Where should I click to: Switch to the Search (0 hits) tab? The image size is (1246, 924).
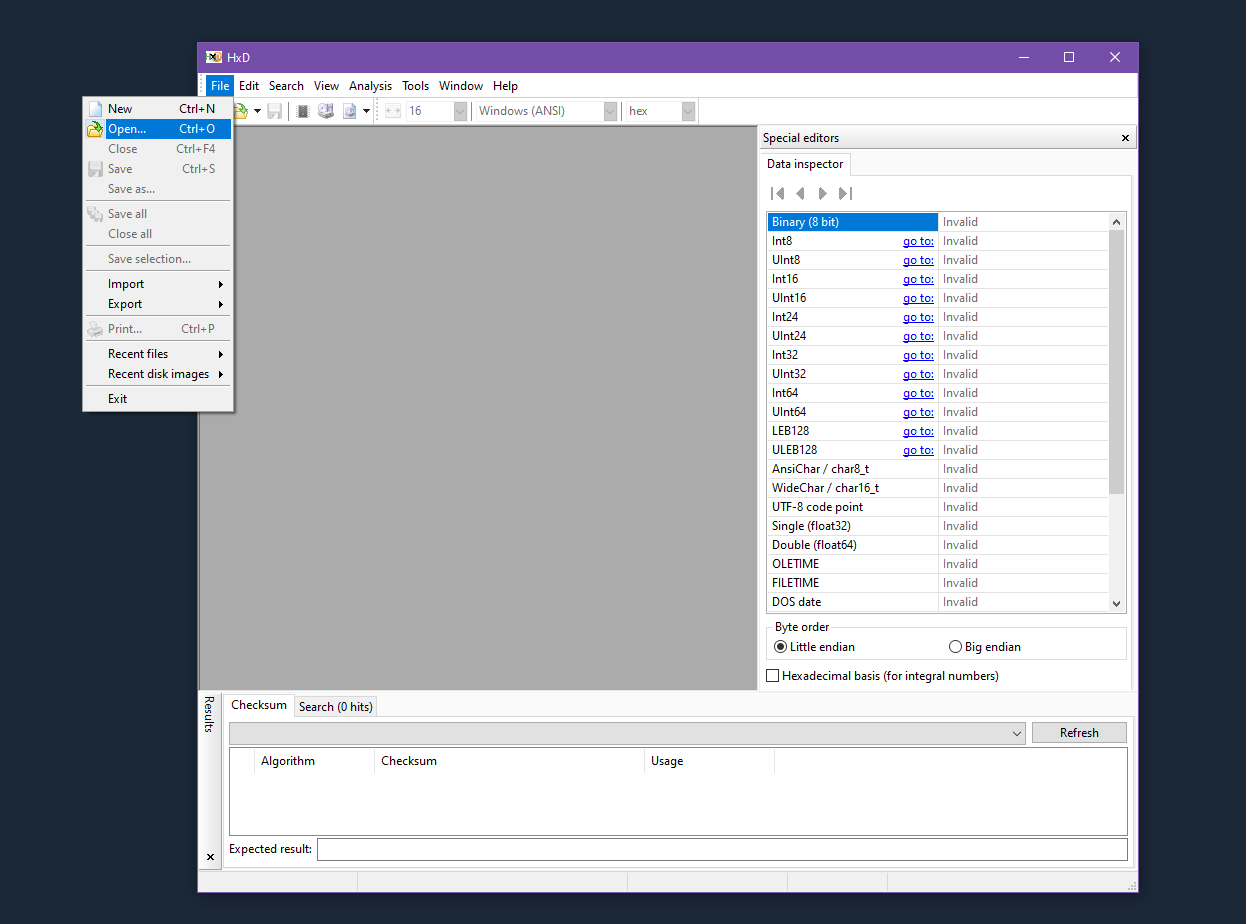tap(335, 707)
